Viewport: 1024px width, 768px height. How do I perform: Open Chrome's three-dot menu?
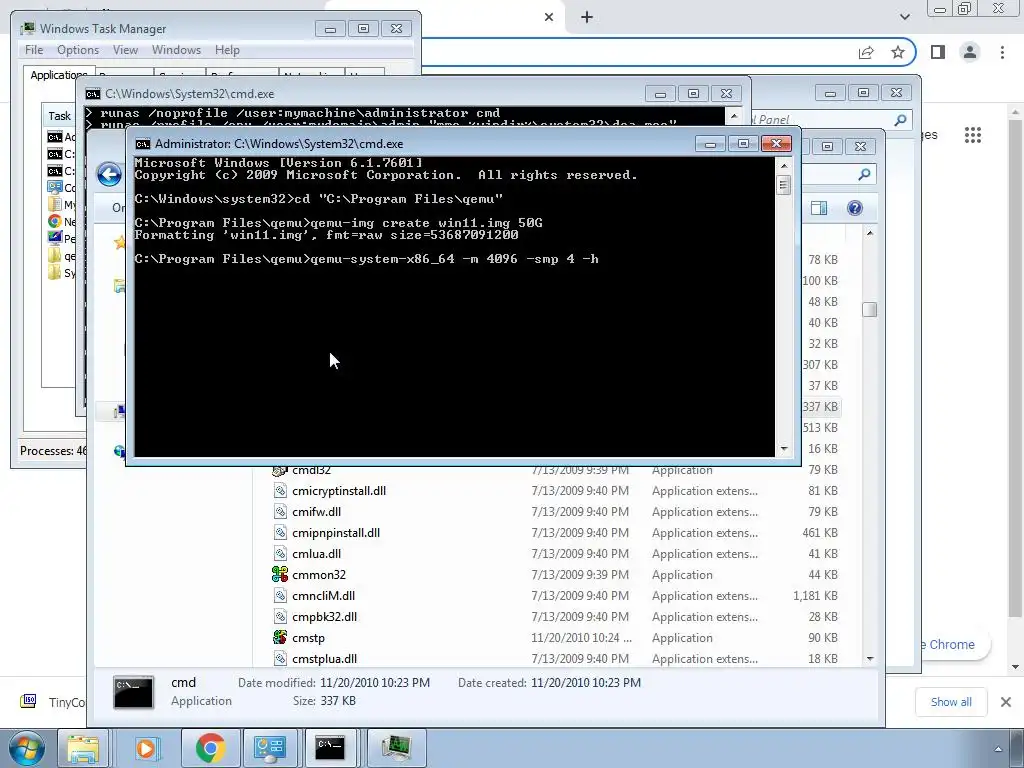click(1002, 52)
